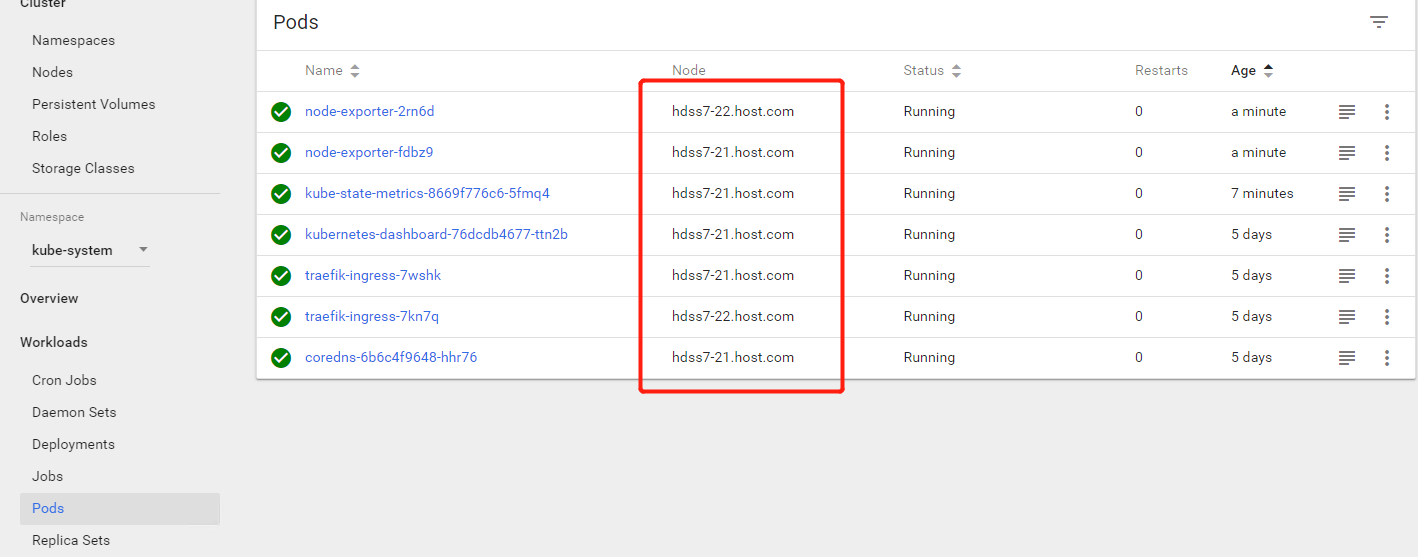Select Daemon Sets in Workloads menu

coord(74,412)
